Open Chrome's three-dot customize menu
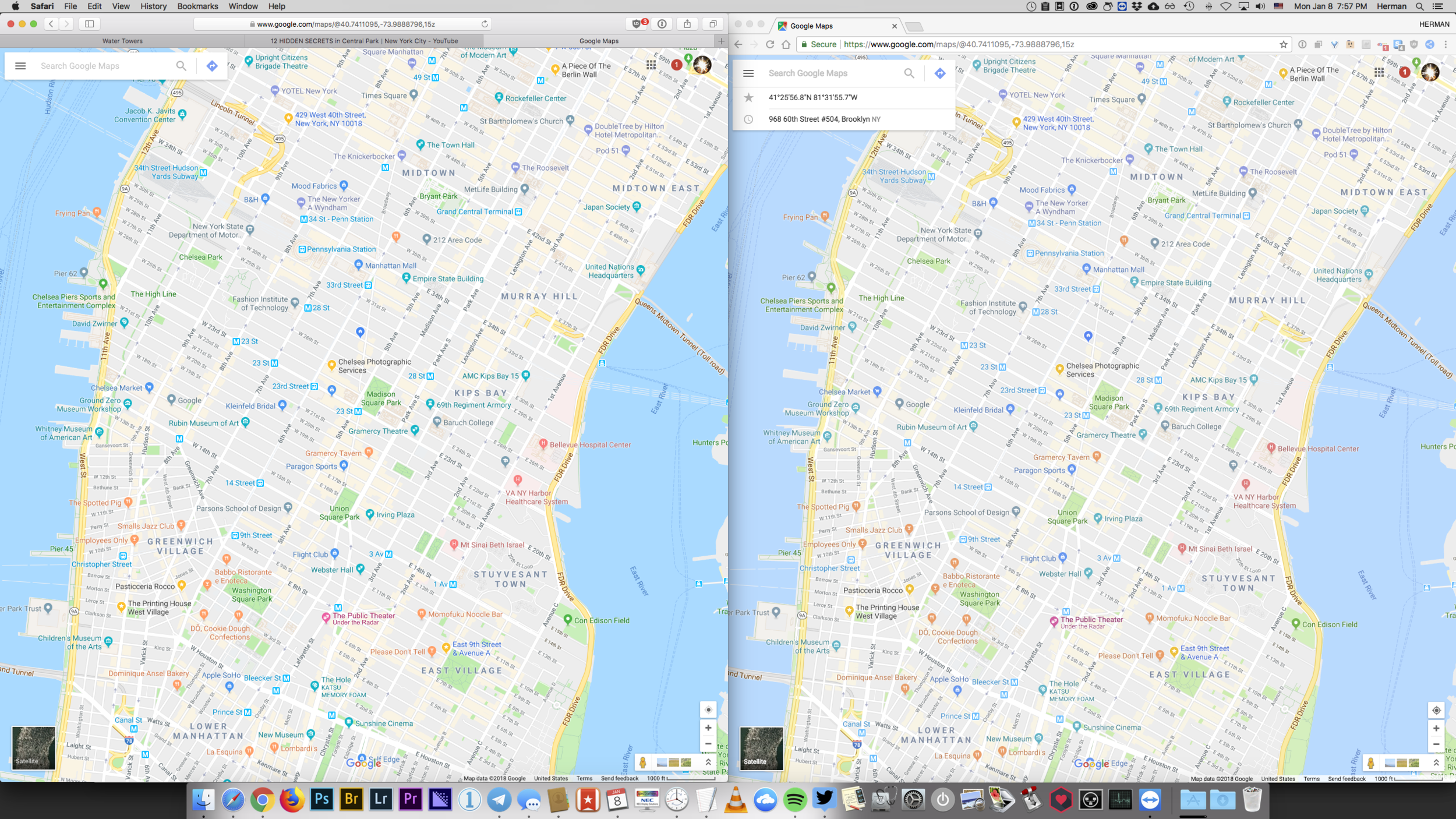Viewport: 1456px width, 819px height. pos(1446,44)
